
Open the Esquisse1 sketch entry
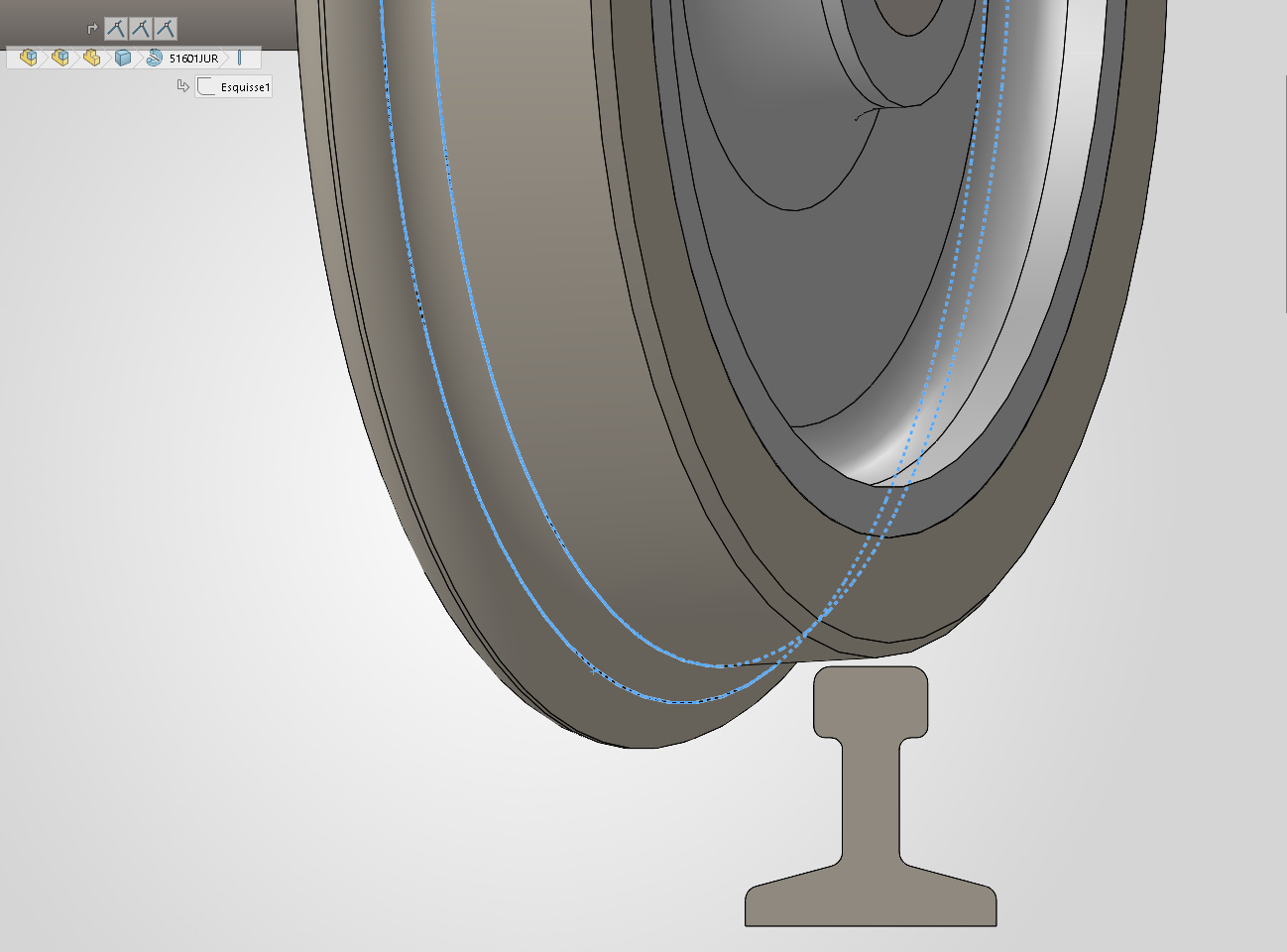pyautogui.click(x=244, y=87)
